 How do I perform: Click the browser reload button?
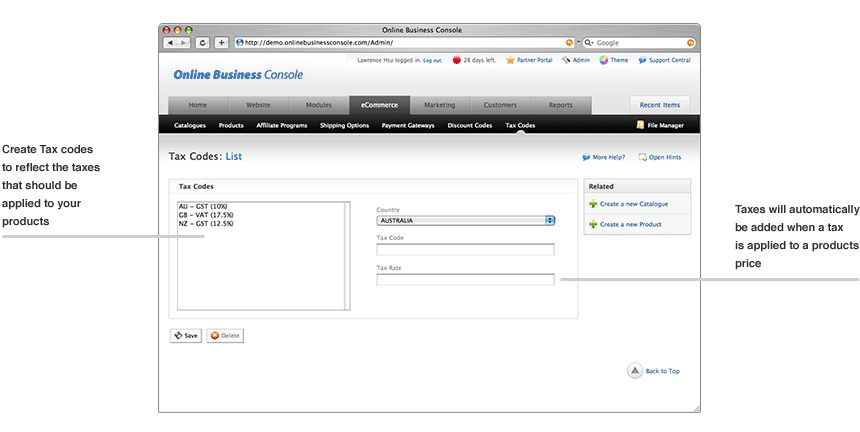203,43
